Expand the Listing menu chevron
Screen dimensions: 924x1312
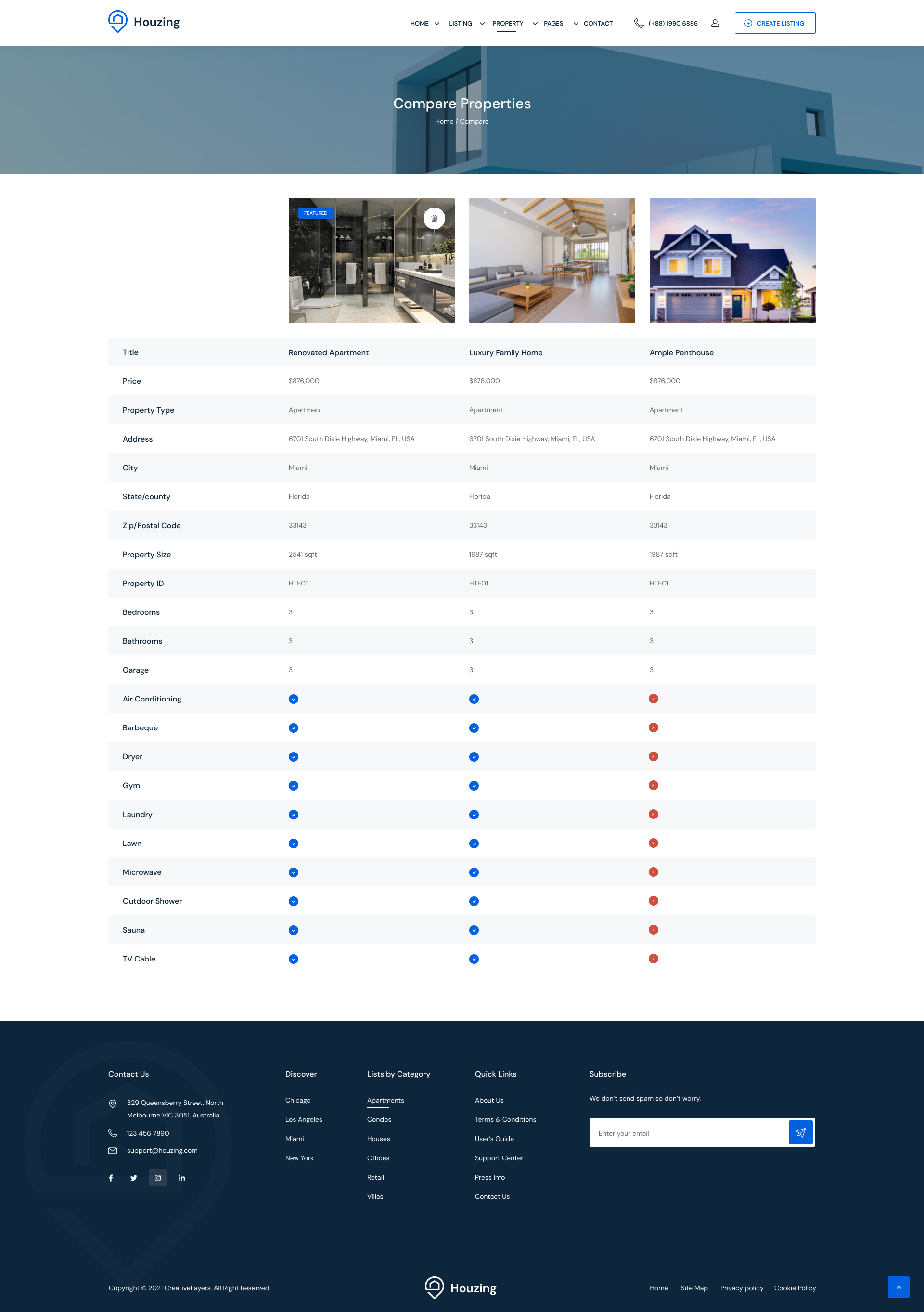482,24
